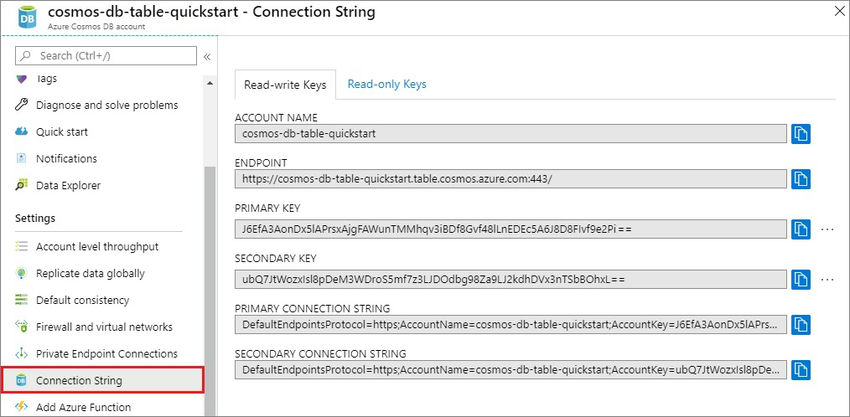Click the Private Endpoint Connections icon

point(21,354)
